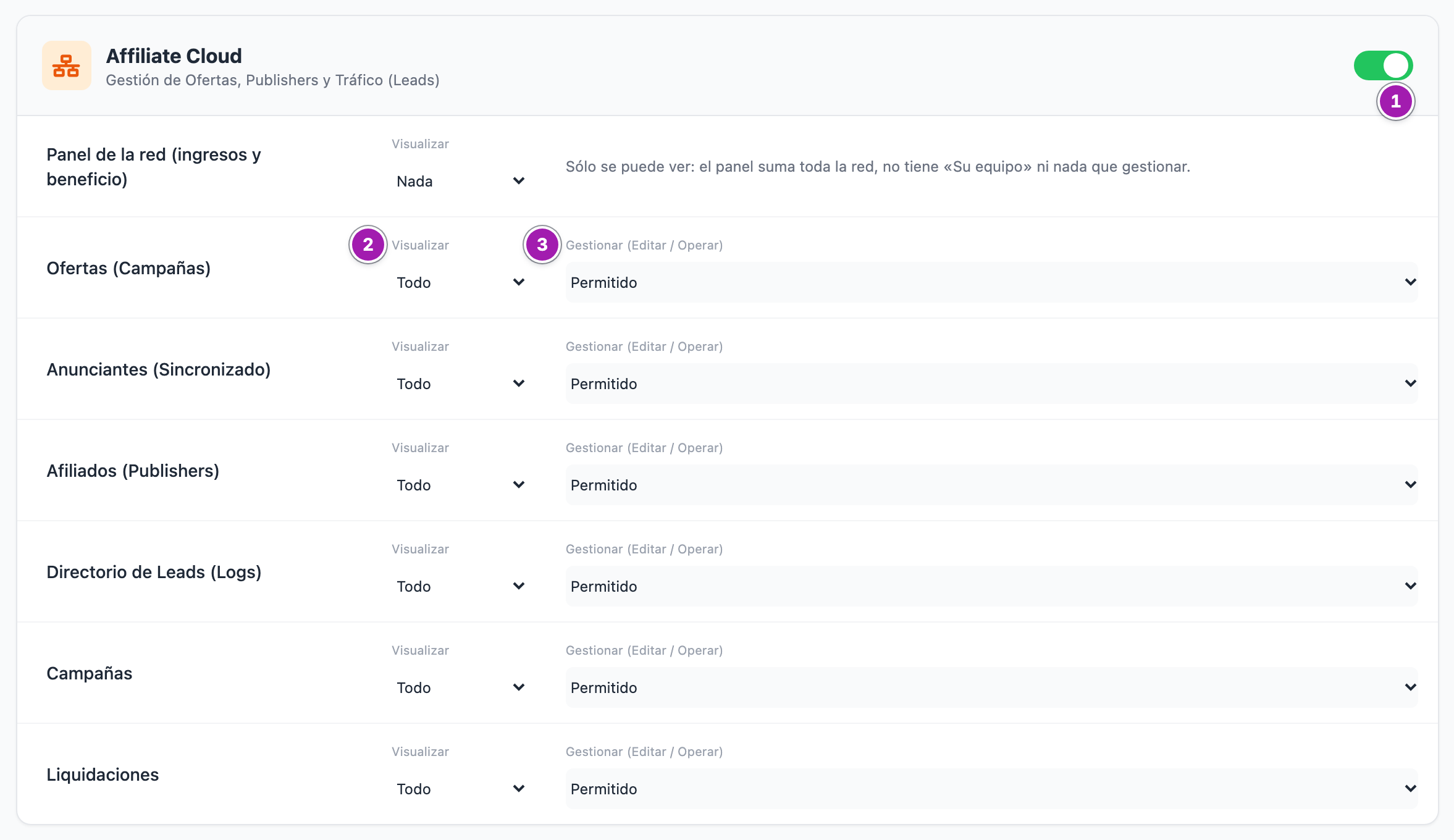Screen dimensions: 1454x840
Task: Click the Directorio de Leads (Logs) label
Action: pos(154,572)
